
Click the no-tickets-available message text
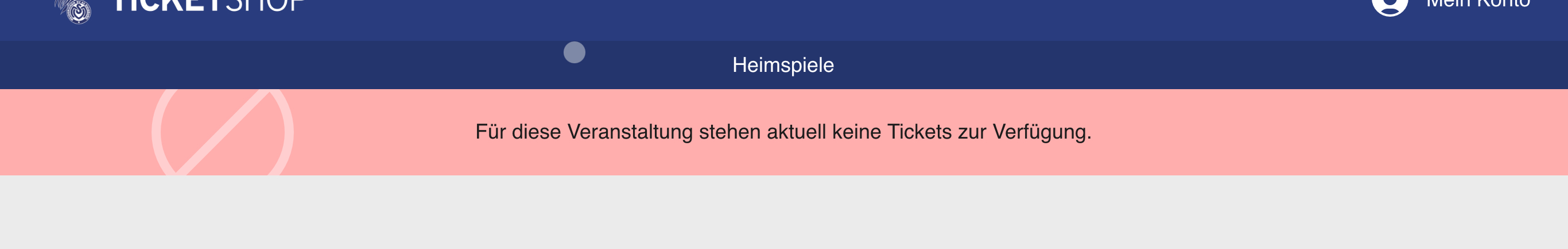783,132
